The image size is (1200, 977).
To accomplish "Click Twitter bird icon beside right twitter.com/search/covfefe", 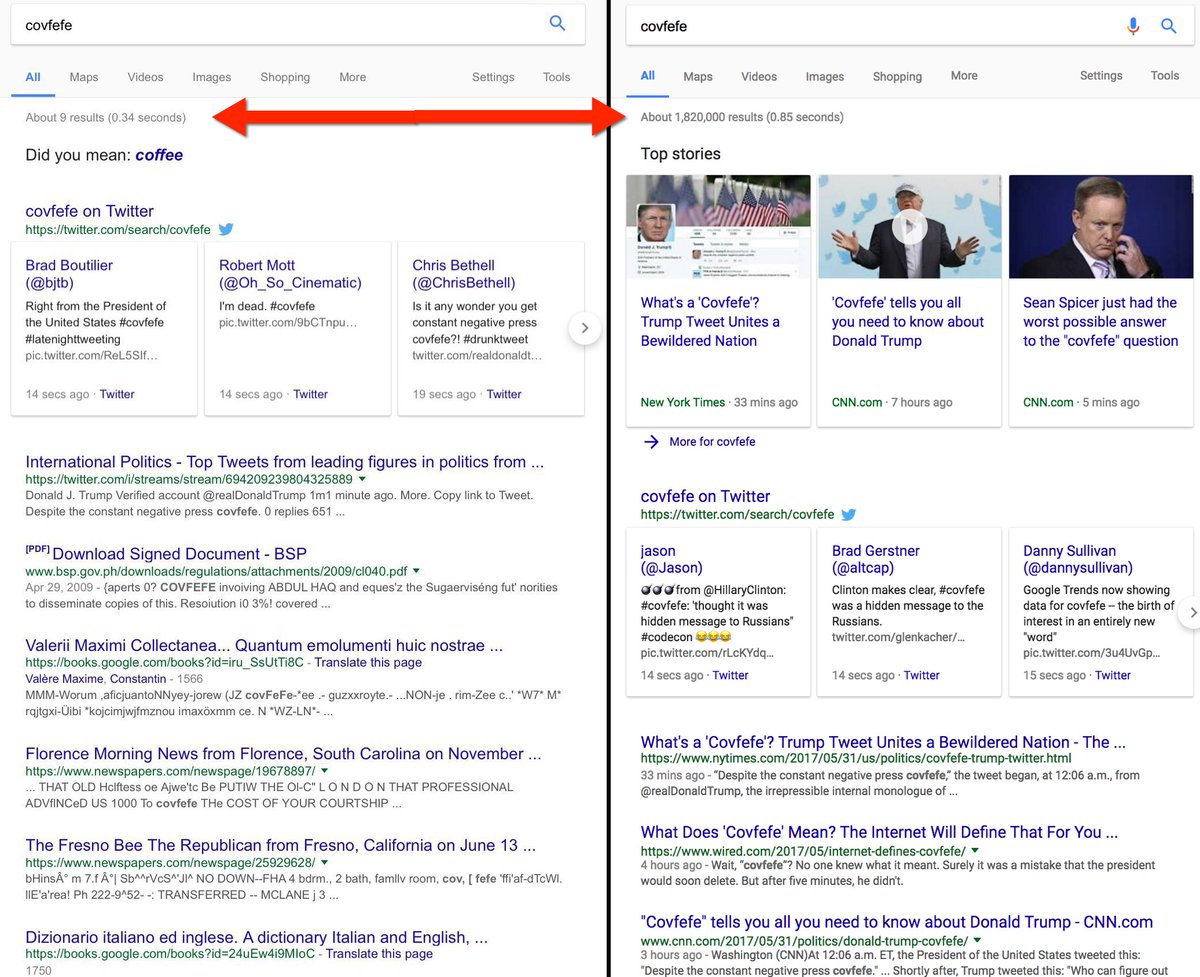I will point(849,514).
